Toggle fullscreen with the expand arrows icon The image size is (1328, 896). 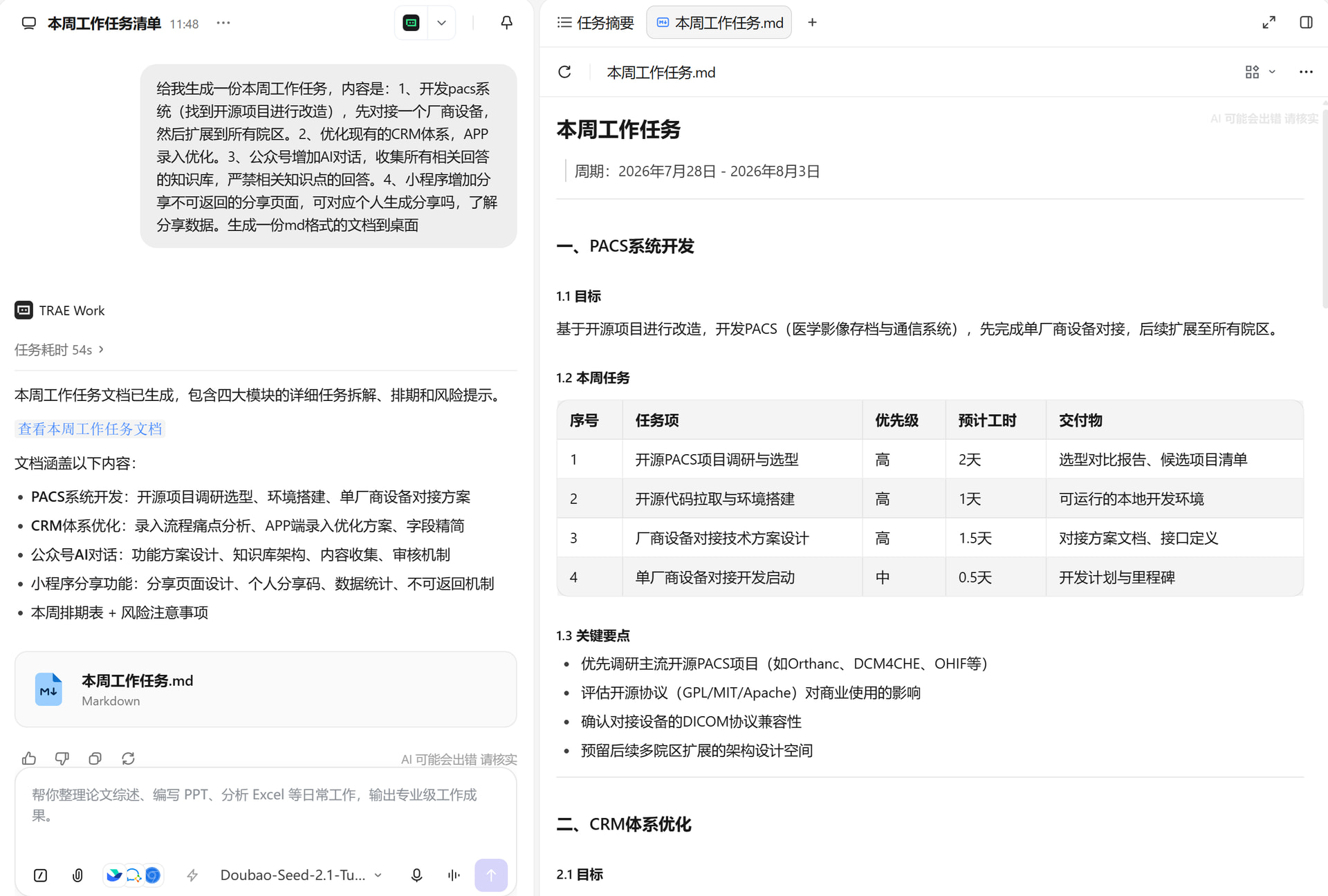click(x=1269, y=23)
